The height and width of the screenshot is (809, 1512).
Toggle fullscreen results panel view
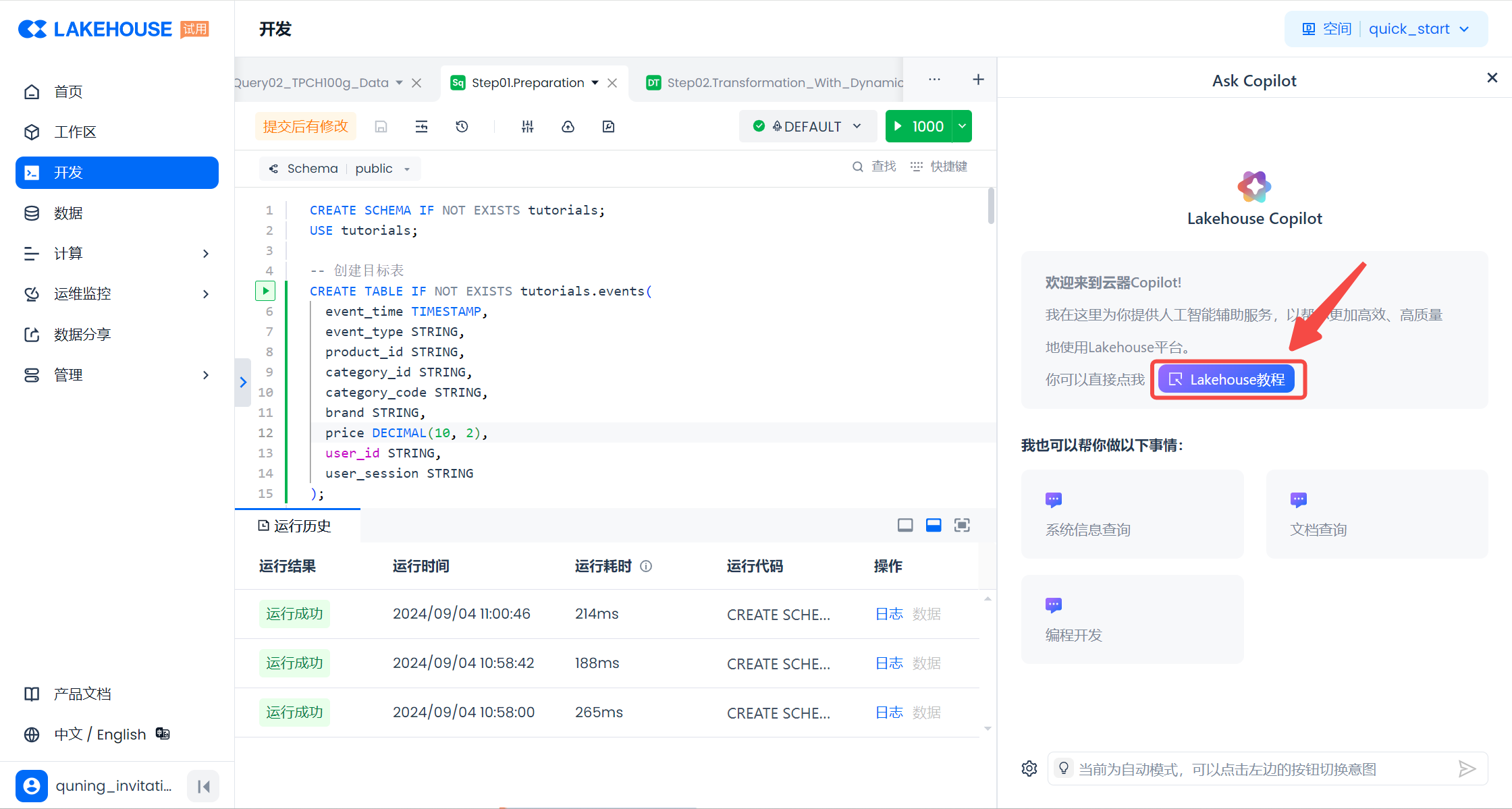pyautogui.click(x=962, y=526)
